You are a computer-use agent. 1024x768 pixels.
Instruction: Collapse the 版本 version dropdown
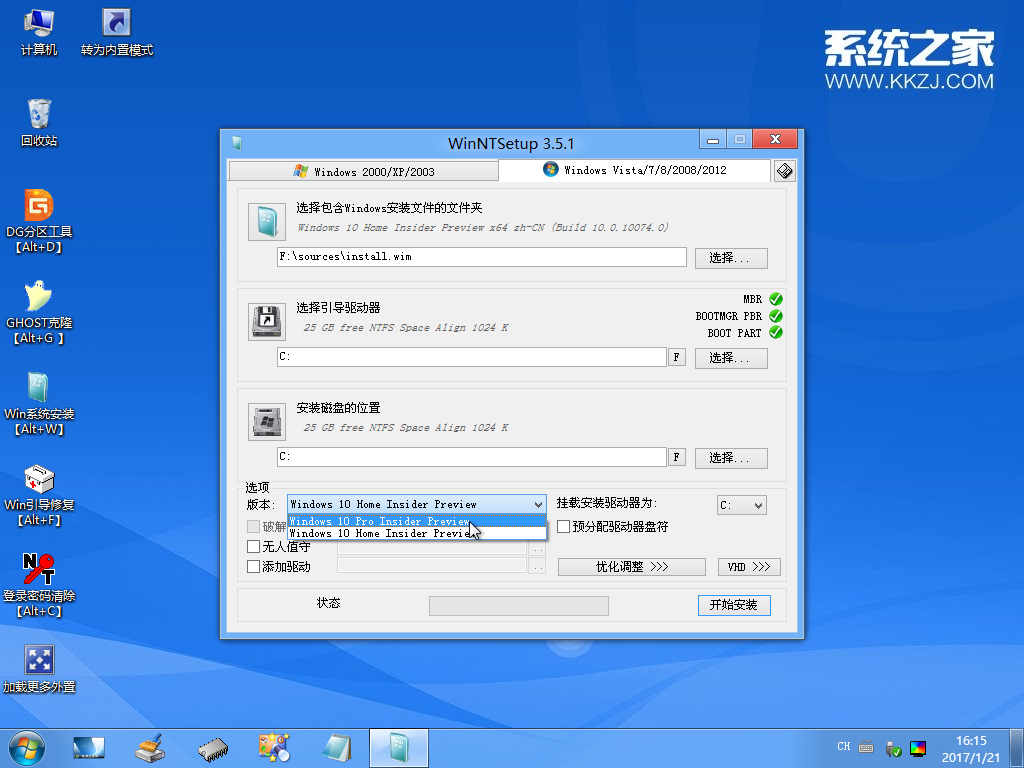pyautogui.click(x=538, y=504)
